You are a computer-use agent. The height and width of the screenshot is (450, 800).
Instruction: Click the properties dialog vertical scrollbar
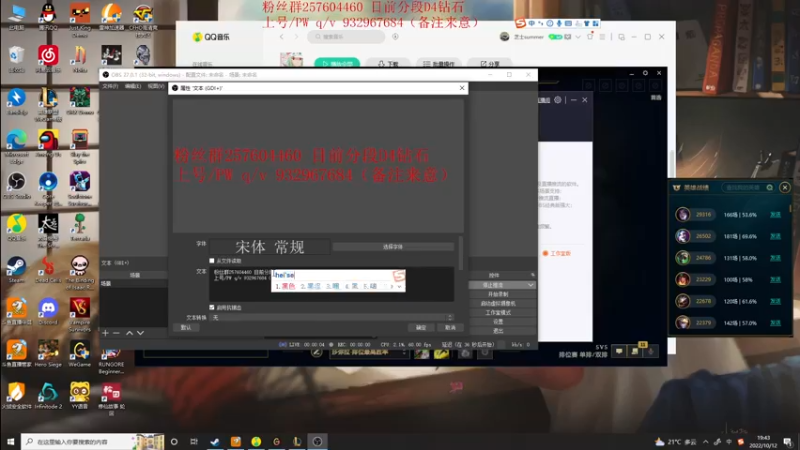click(x=461, y=253)
